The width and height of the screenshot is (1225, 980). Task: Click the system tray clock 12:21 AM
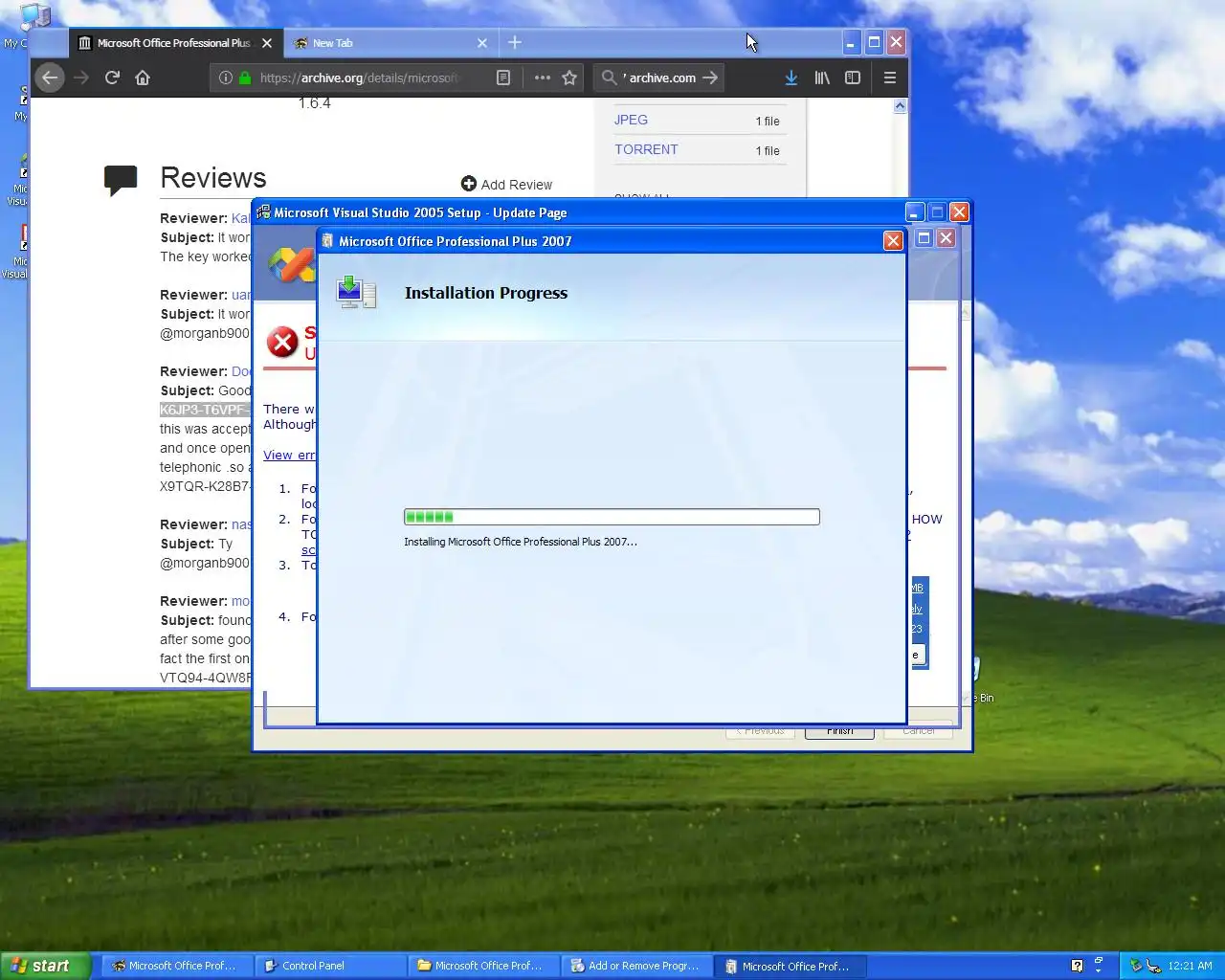(1190, 966)
